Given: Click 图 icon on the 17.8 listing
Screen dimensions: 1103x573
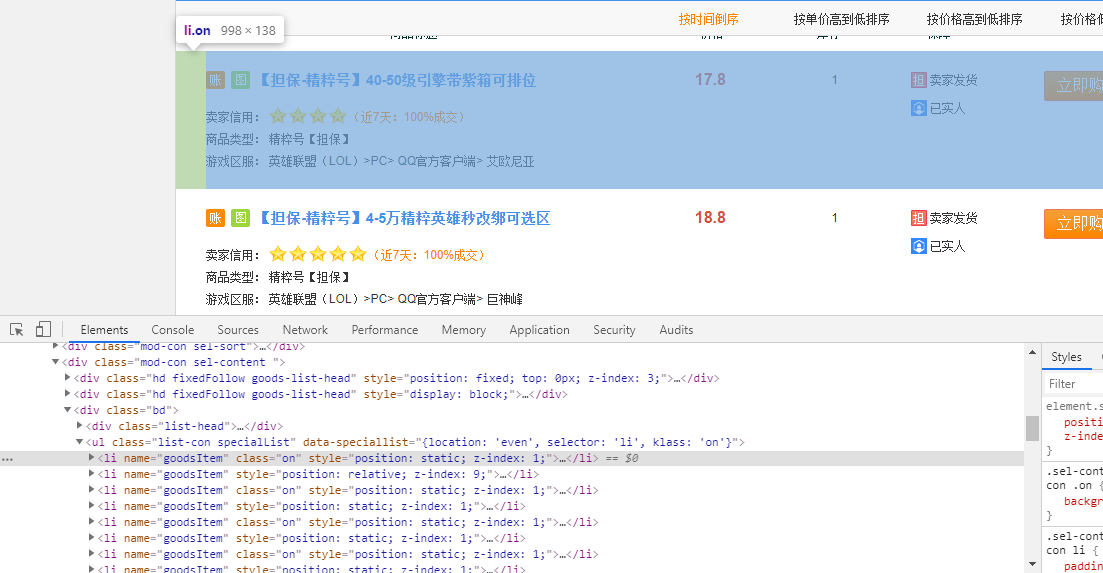Looking at the screenshot, I should (241, 80).
